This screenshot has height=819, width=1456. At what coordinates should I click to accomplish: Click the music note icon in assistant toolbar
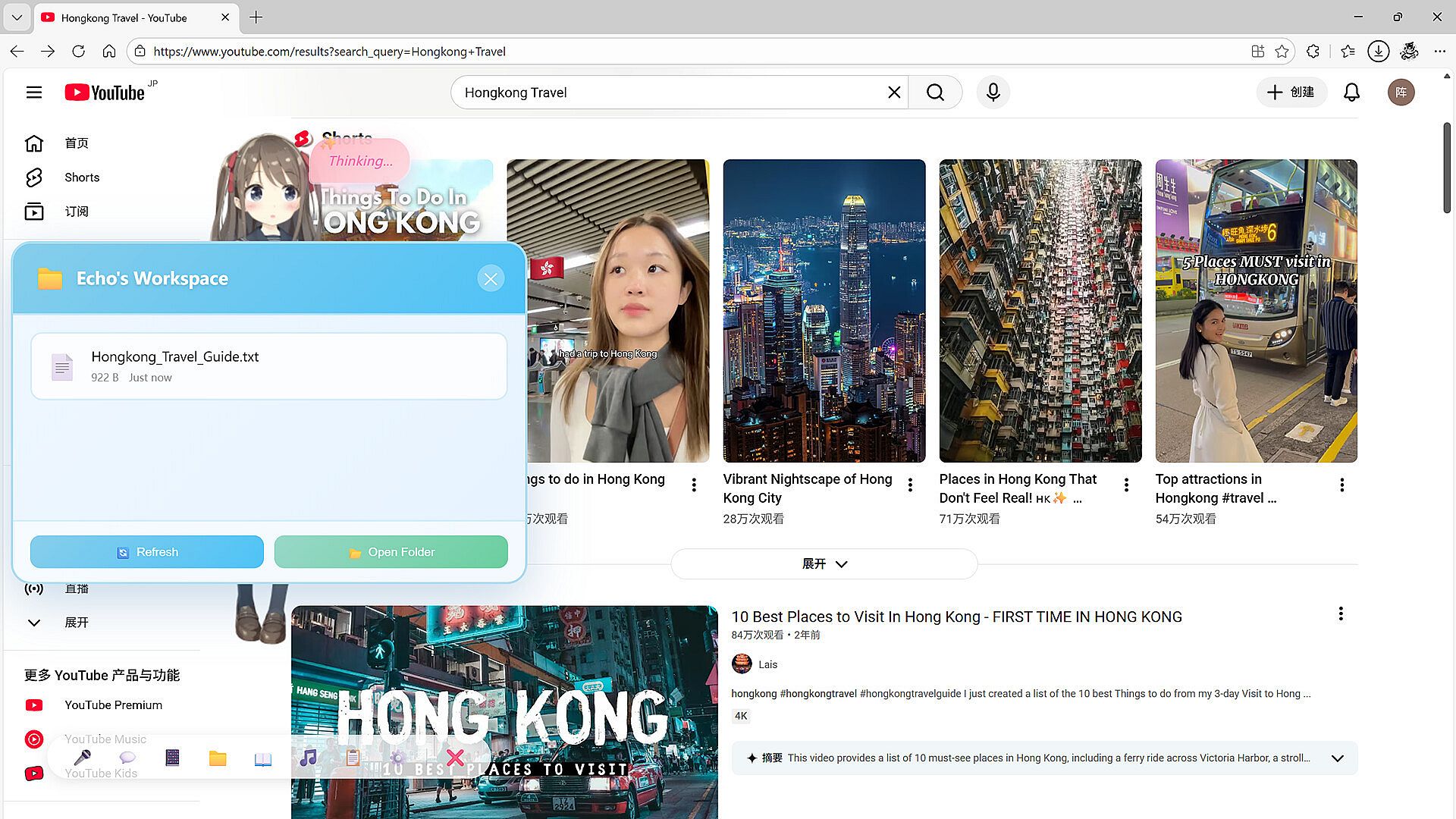(308, 757)
